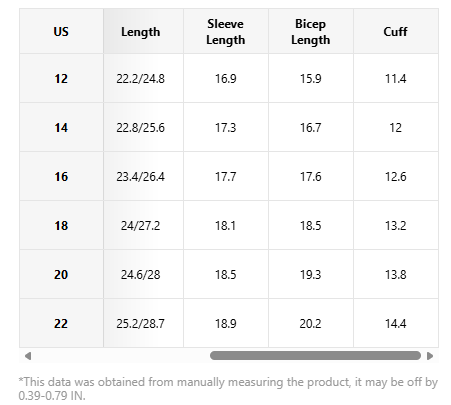Select size 18 row label
Viewport: 451px width, 405px height.
61,225
